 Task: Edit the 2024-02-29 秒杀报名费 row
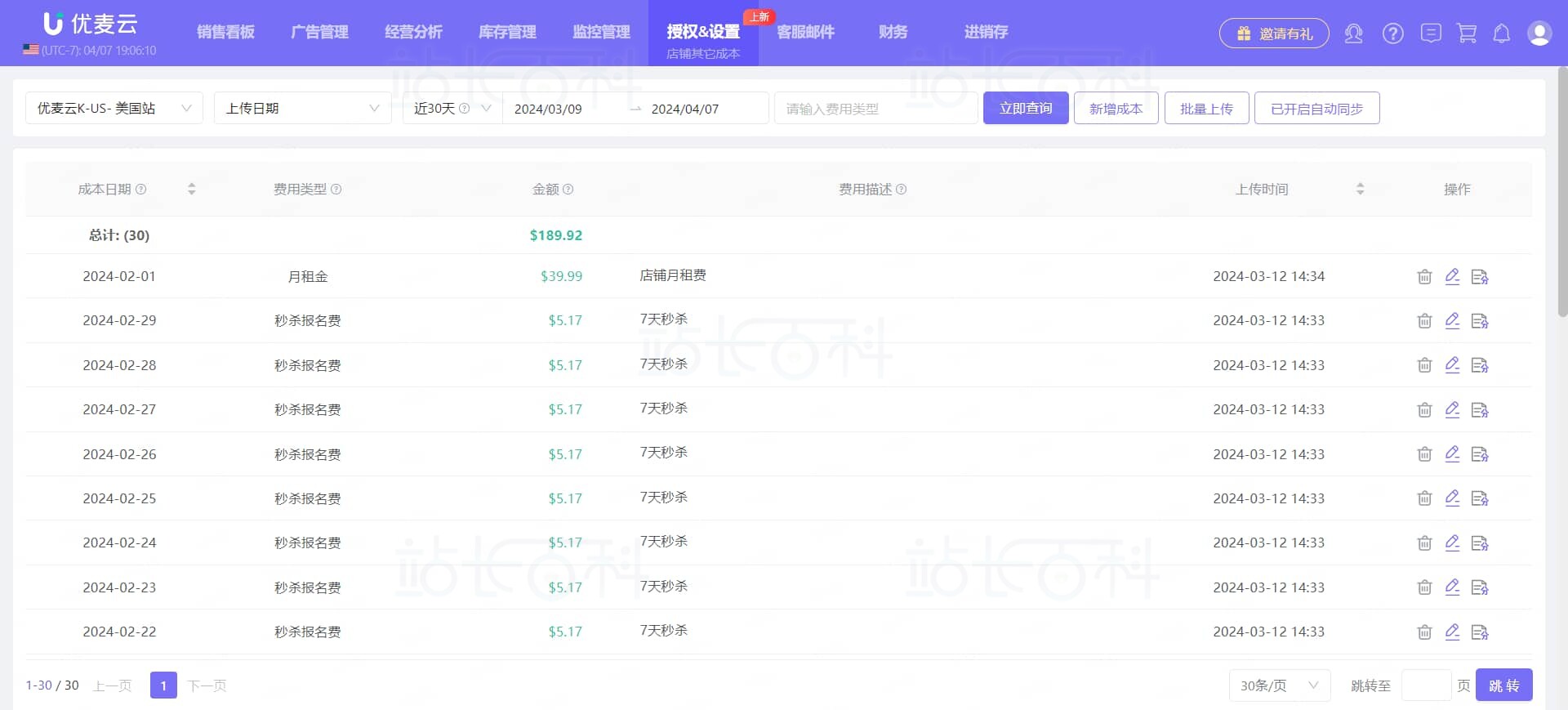(x=1452, y=320)
